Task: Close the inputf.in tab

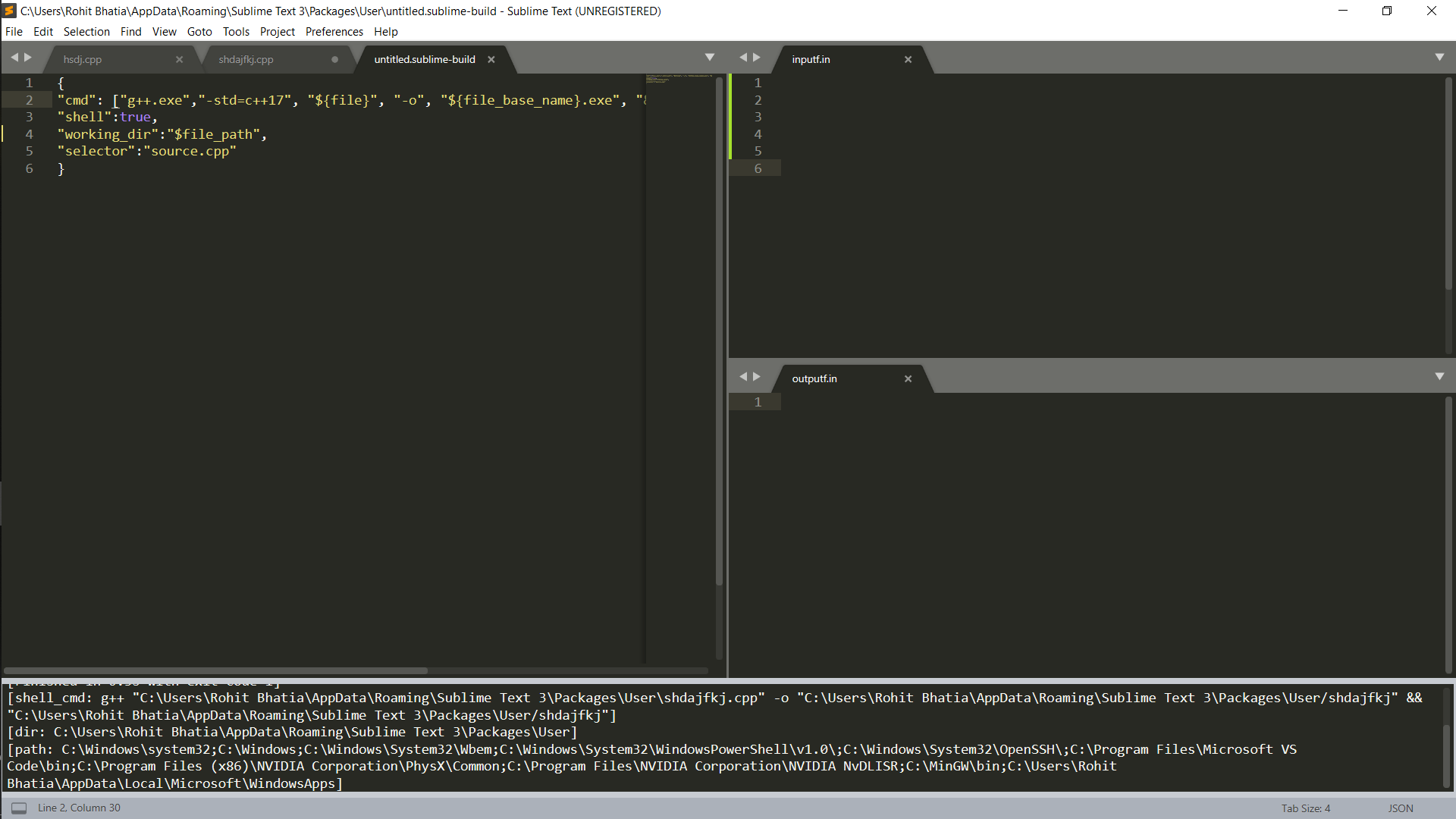Action: pyautogui.click(x=908, y=59)
